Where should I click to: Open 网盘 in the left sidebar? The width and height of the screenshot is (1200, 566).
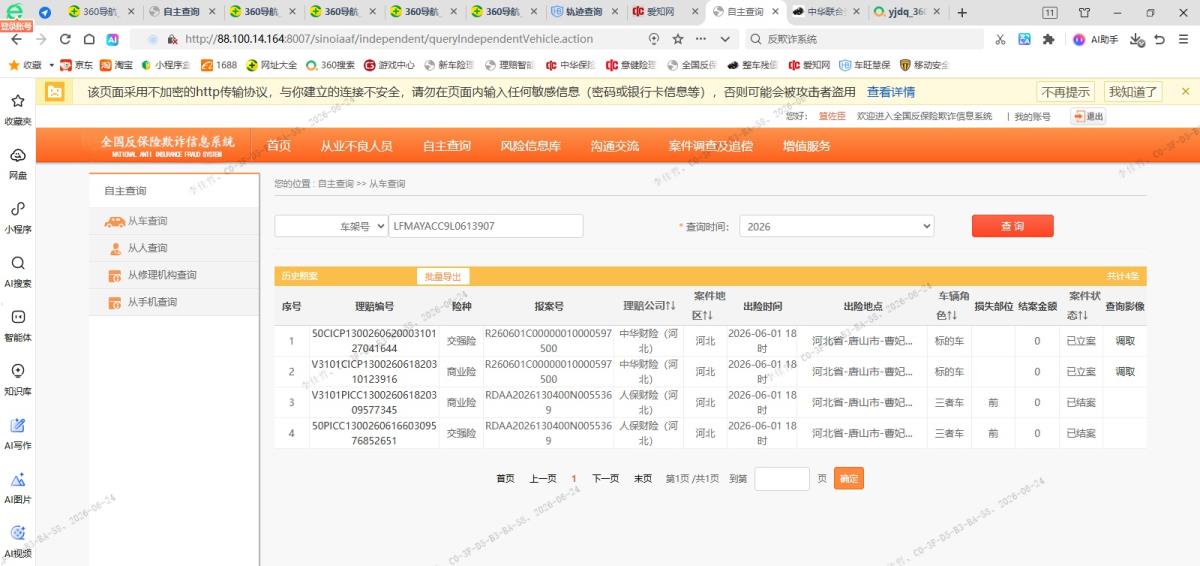click(18, 164)
